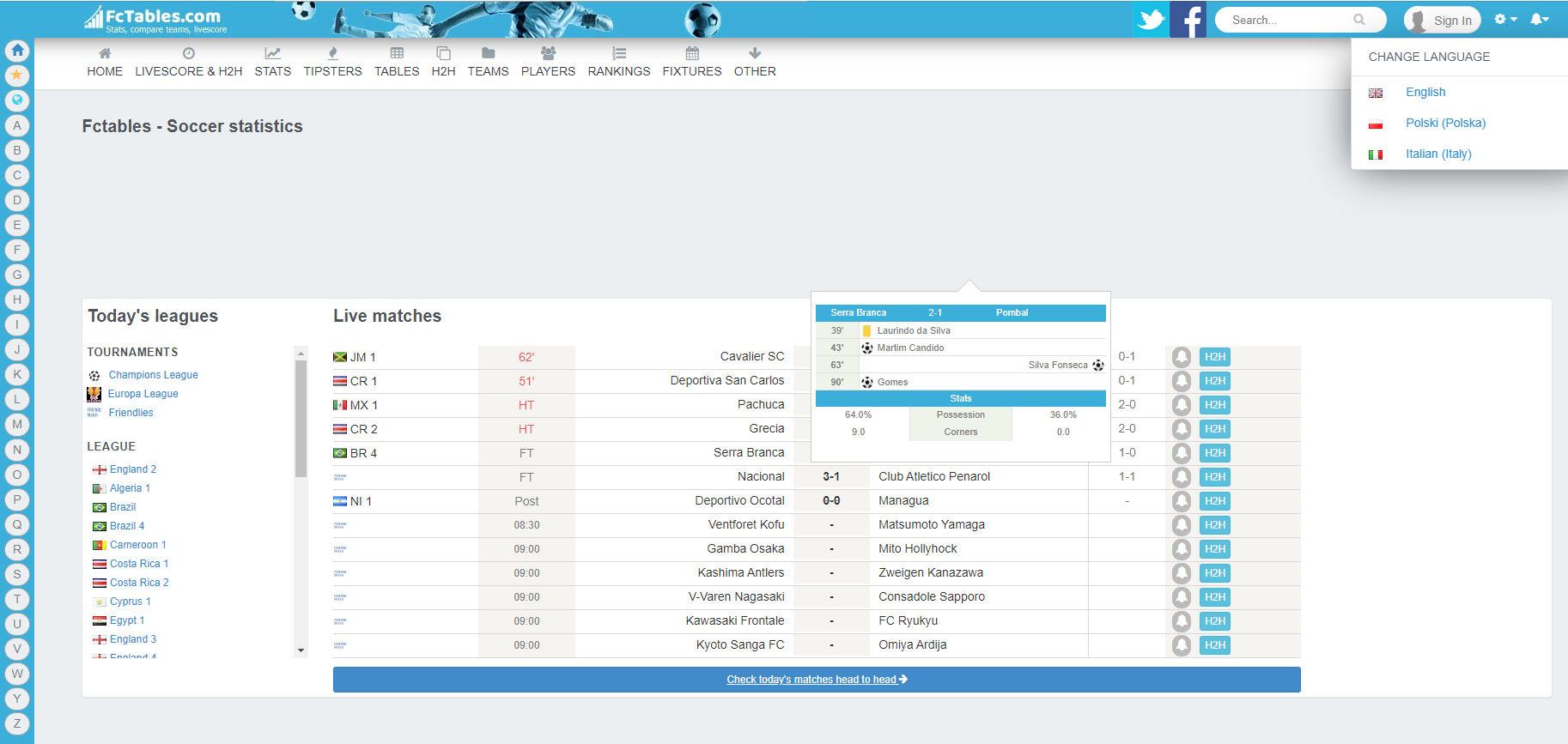Open the STATS menu
This screenshot has width=1568, height=744.
273,63
